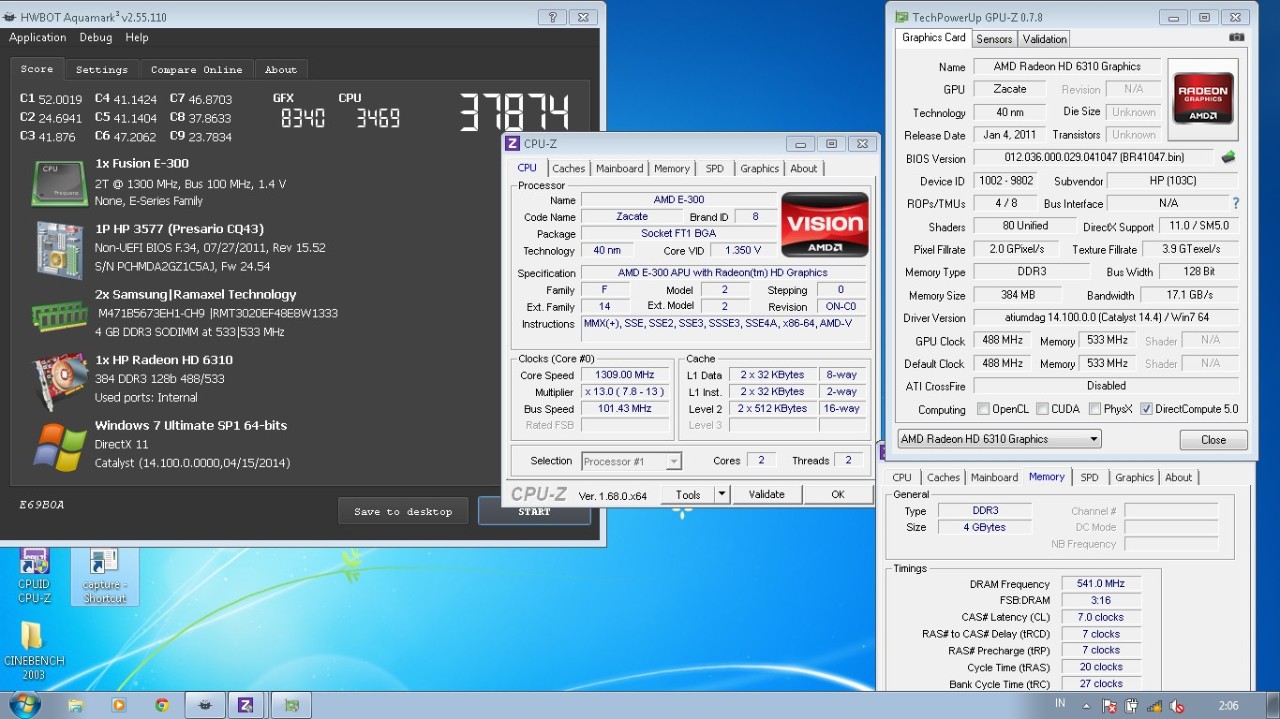Click the network signal tray icon
The width and height of the screenshot is (1280, 719).
tap(1155, 705)
